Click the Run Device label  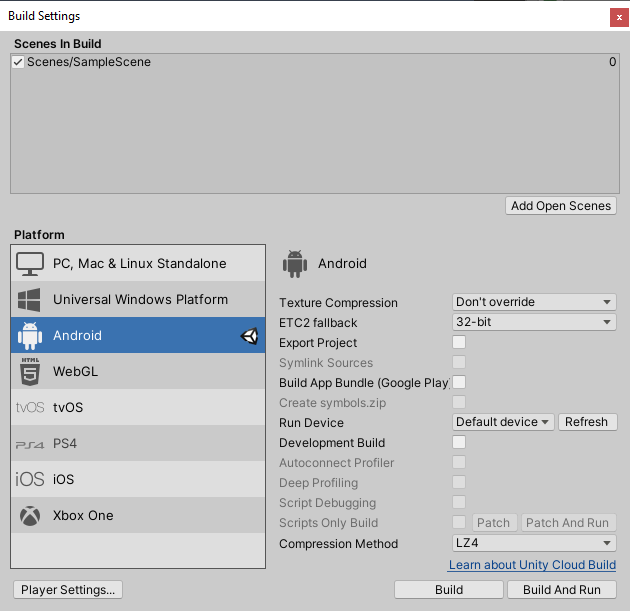click(x=311, y=423)
